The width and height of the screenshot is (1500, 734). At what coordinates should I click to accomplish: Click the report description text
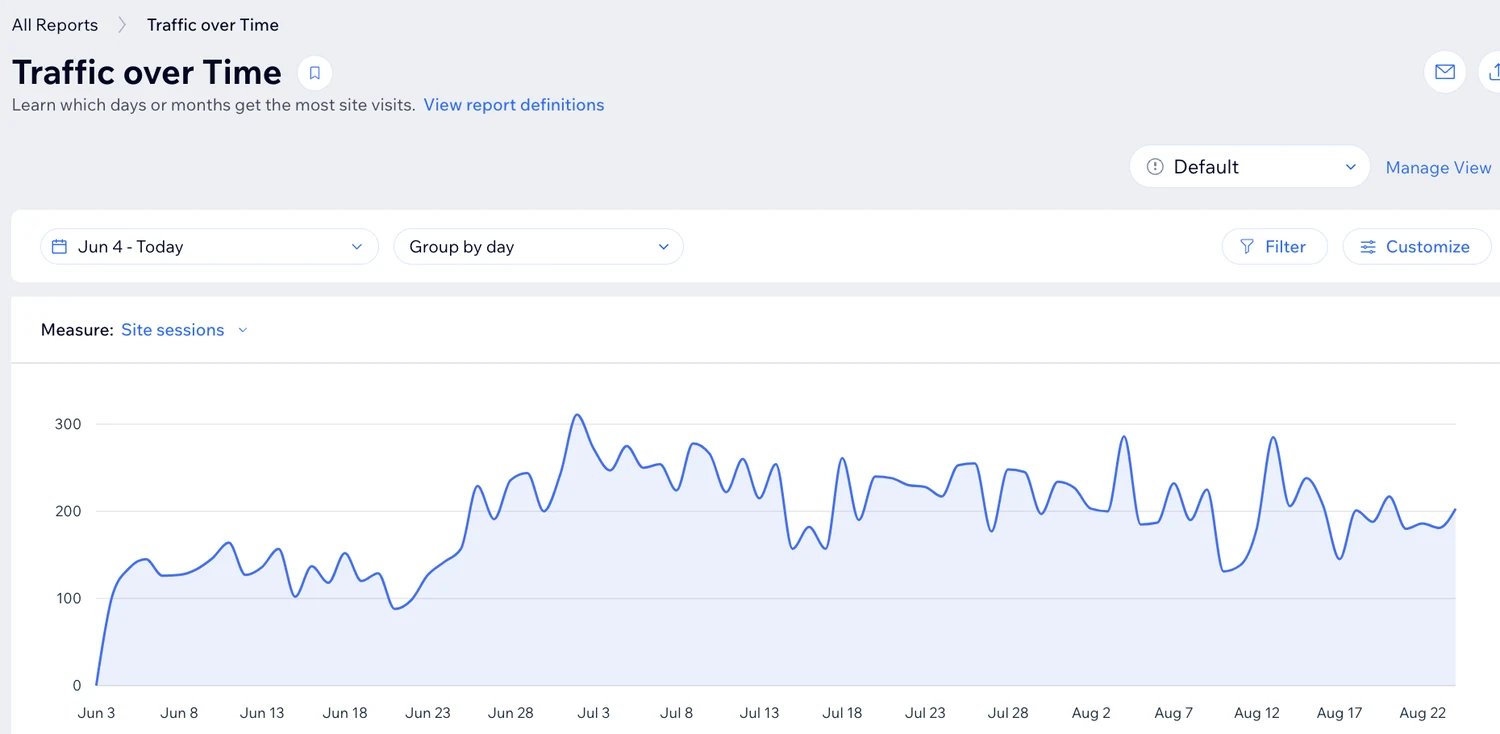[214, 105]
